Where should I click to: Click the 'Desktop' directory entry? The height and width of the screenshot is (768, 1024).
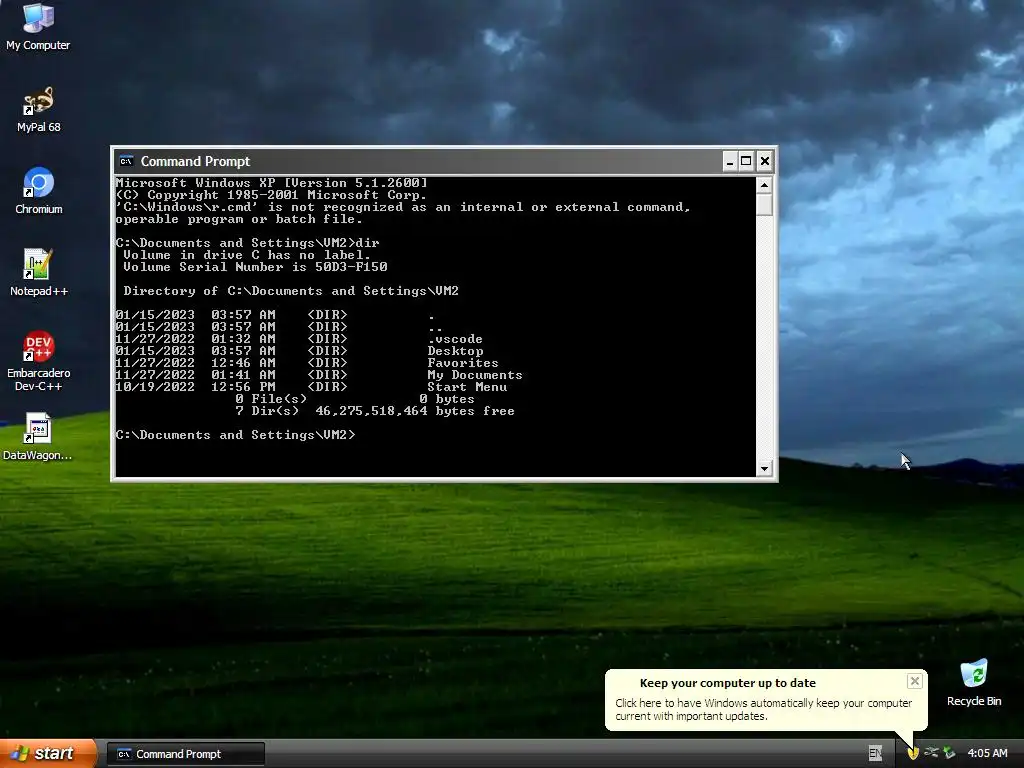455,351
